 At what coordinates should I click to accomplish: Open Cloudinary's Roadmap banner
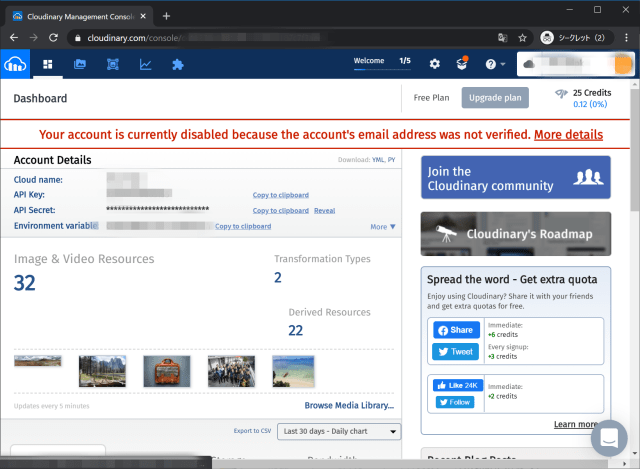(x=516, y=234)
